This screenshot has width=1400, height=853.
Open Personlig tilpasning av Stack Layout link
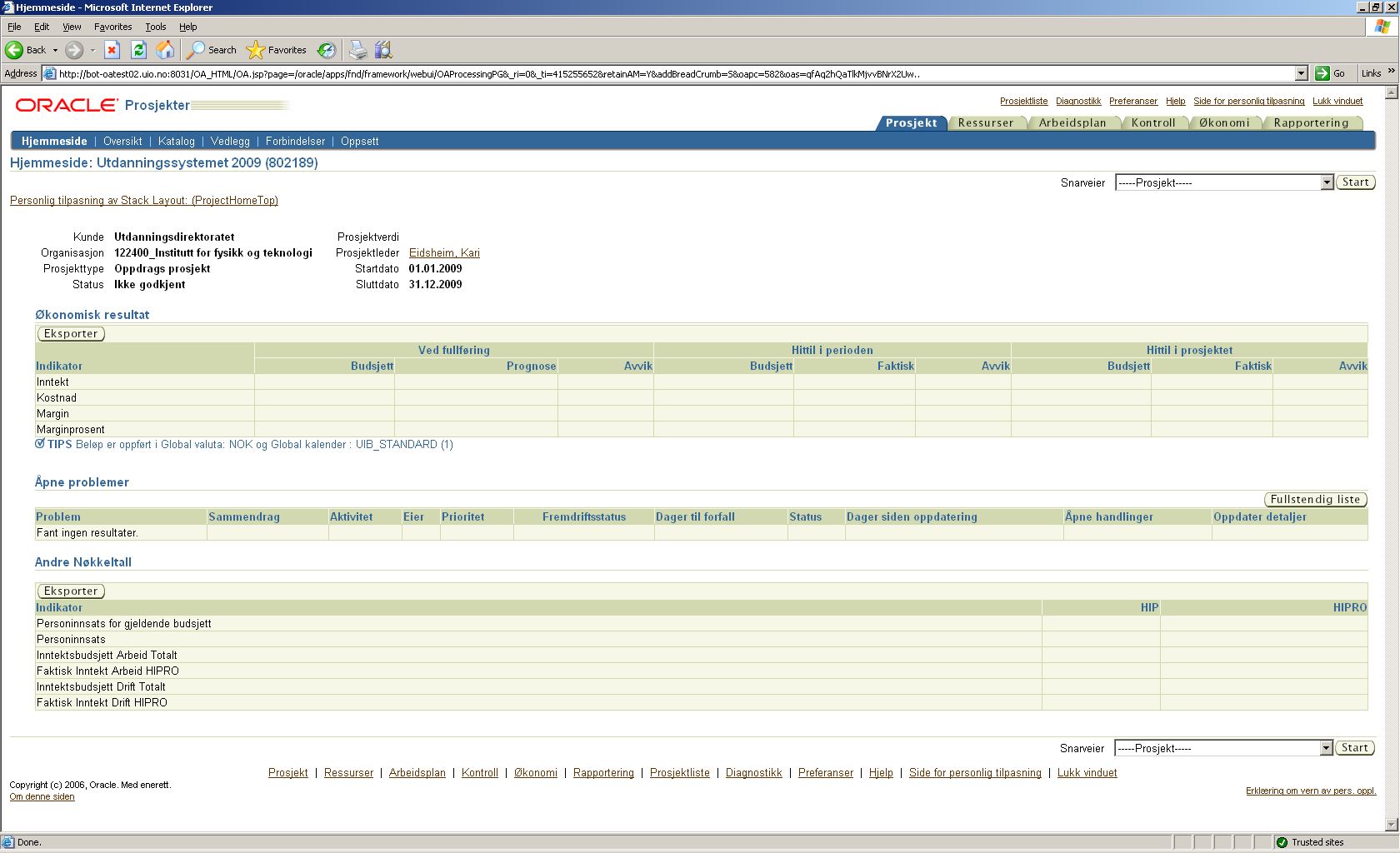[x=144, y=200]
